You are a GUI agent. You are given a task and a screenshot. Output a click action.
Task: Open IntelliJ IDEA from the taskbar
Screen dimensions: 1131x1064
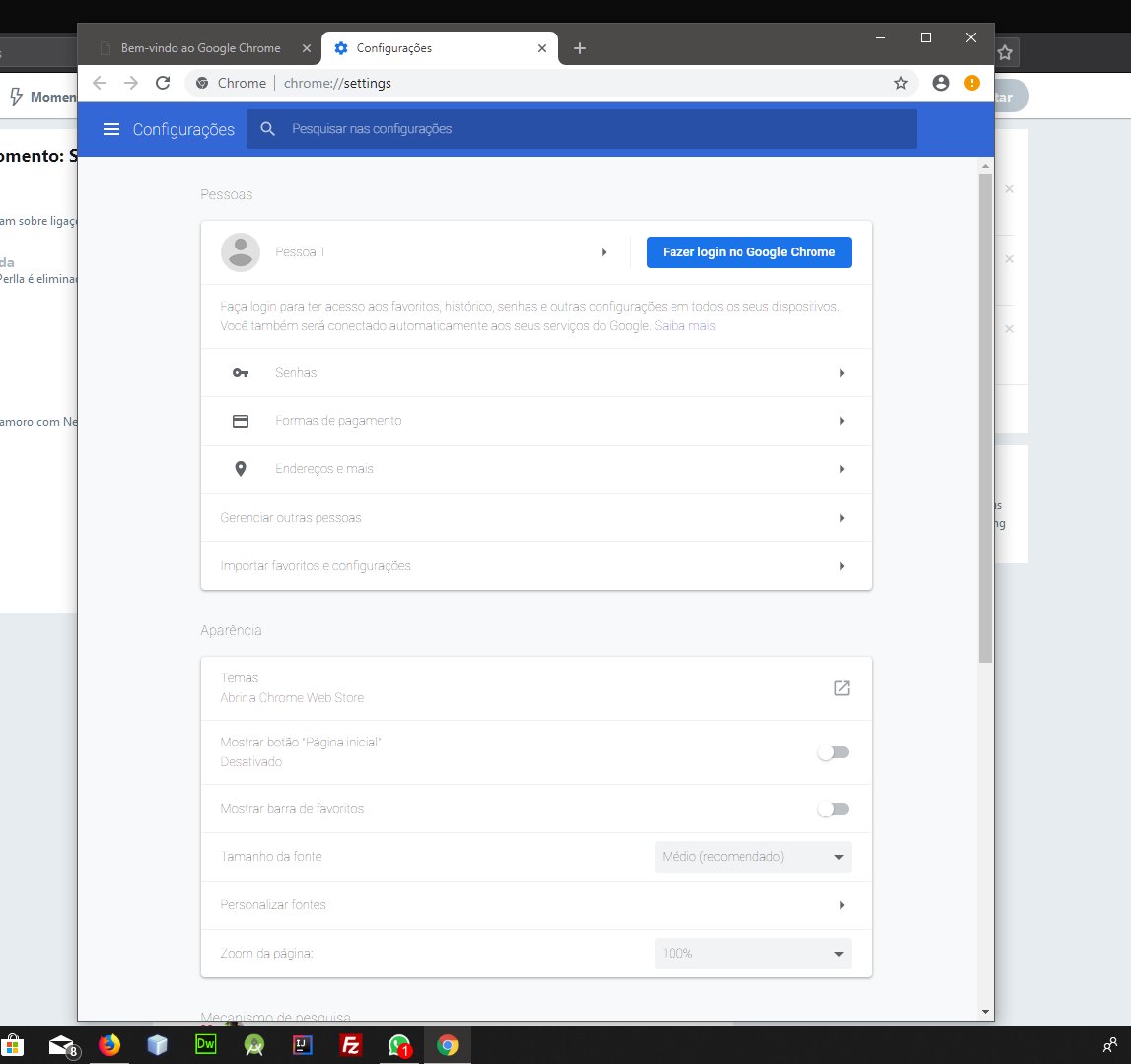[303, 1044]
